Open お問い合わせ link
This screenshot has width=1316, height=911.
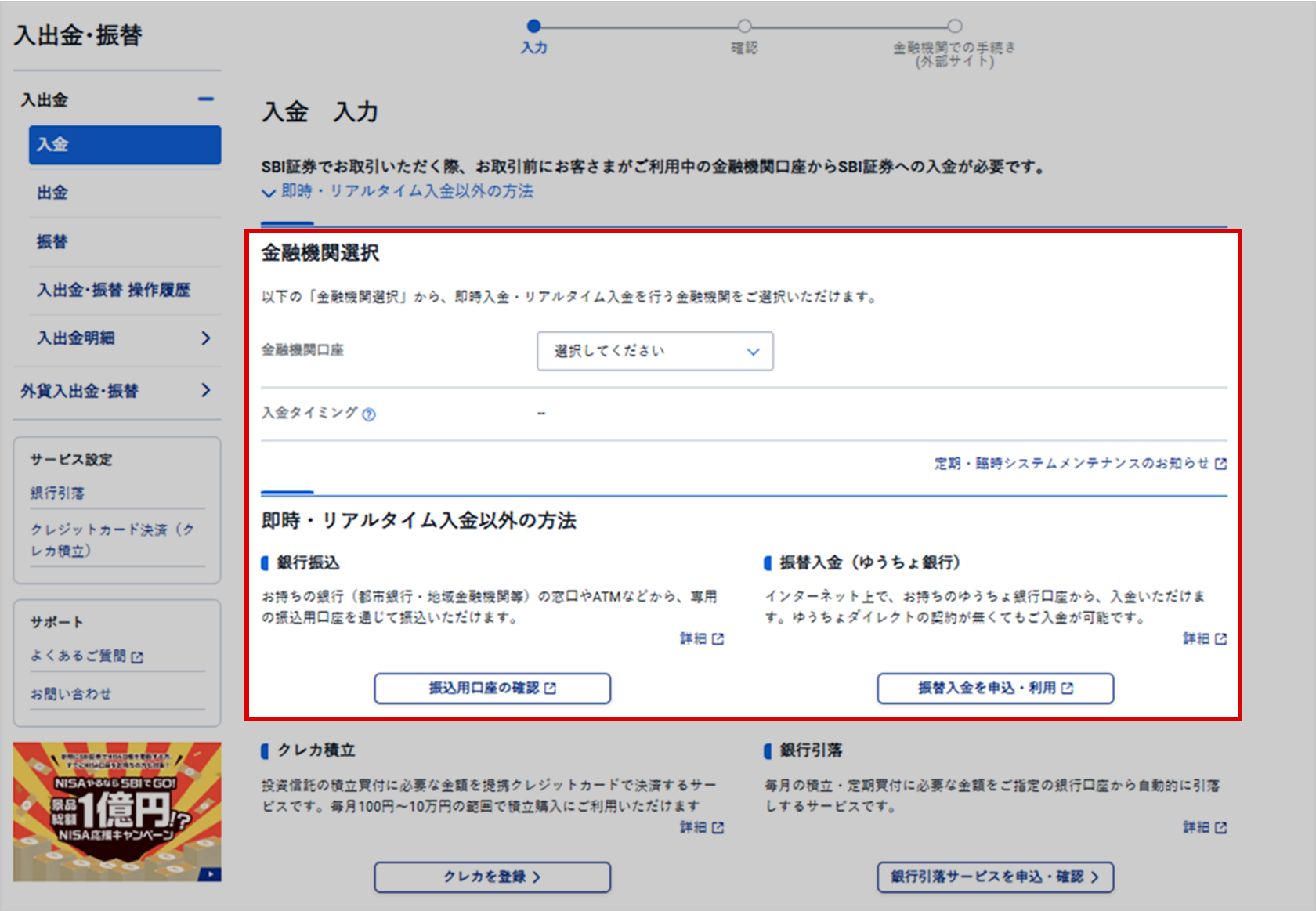pos(70,694)
